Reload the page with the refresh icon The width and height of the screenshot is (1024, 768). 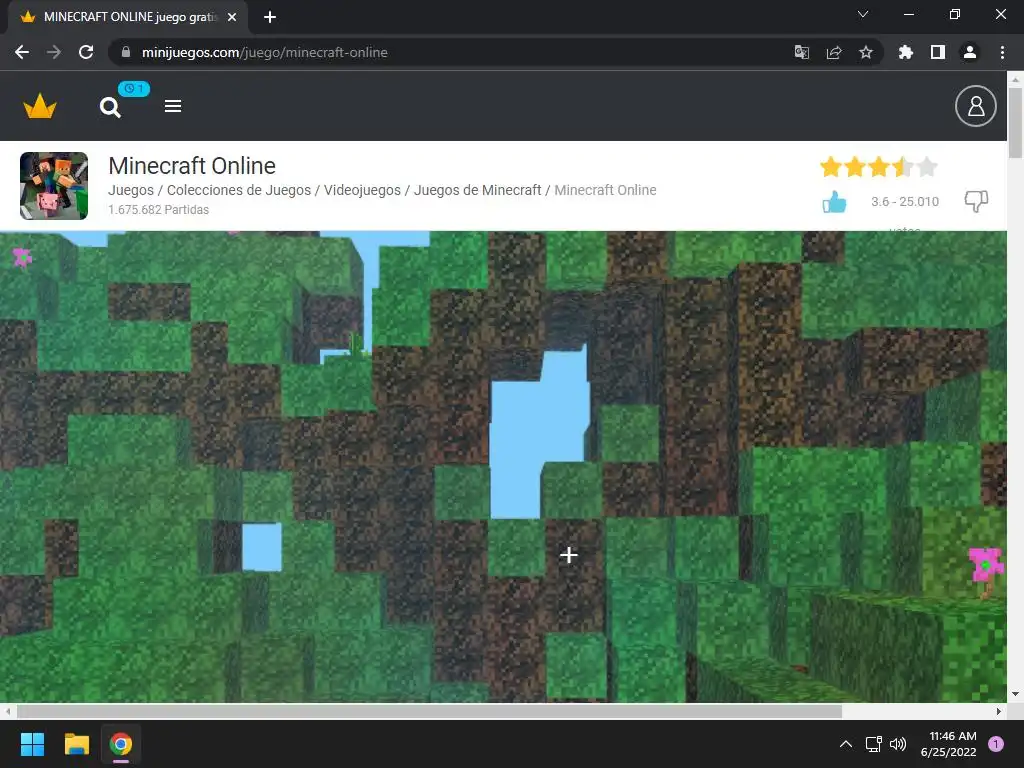pyautogui.click(x=86, y=52)
